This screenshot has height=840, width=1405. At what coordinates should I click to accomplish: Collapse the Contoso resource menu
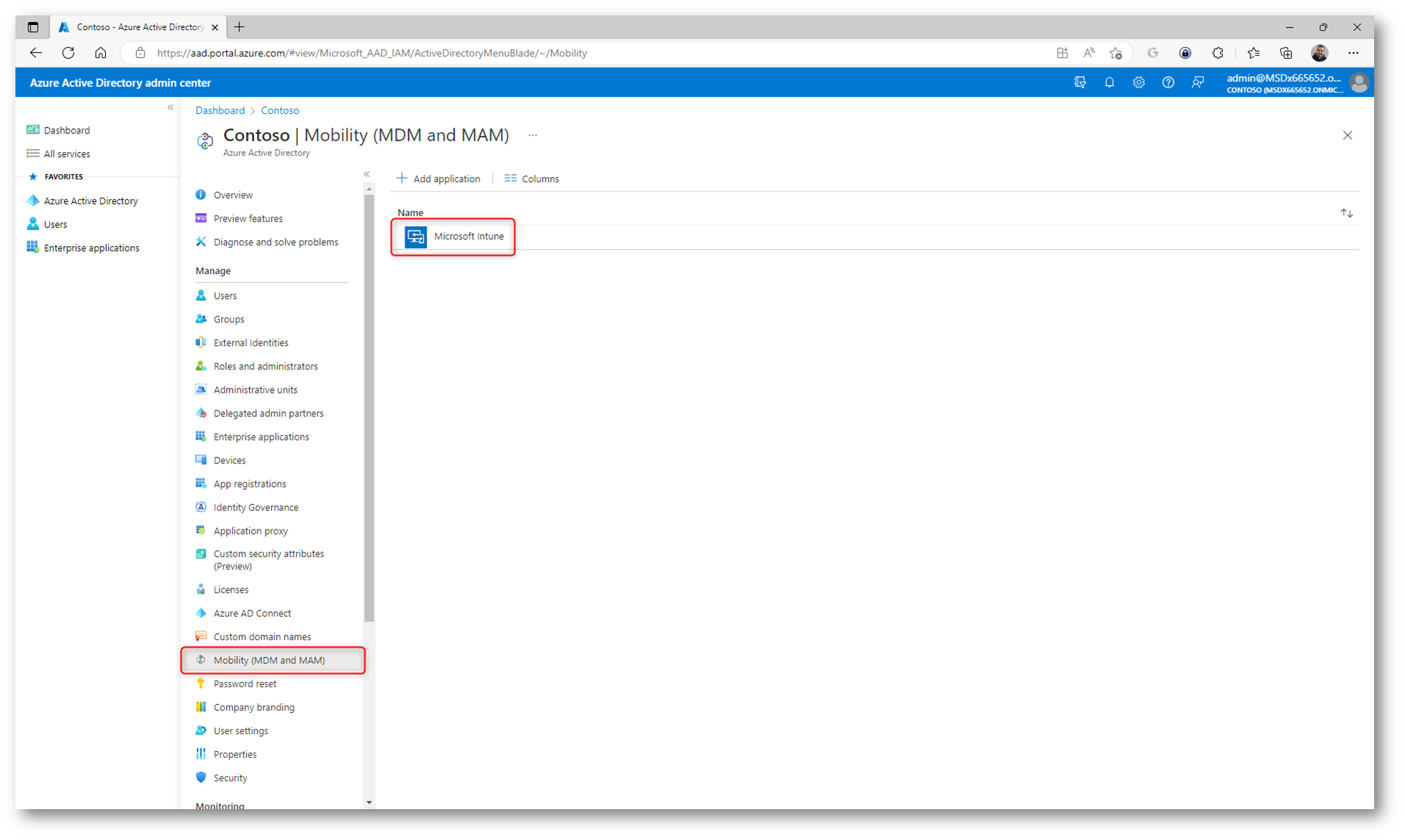pyautogui.click(x=366, y=175)
